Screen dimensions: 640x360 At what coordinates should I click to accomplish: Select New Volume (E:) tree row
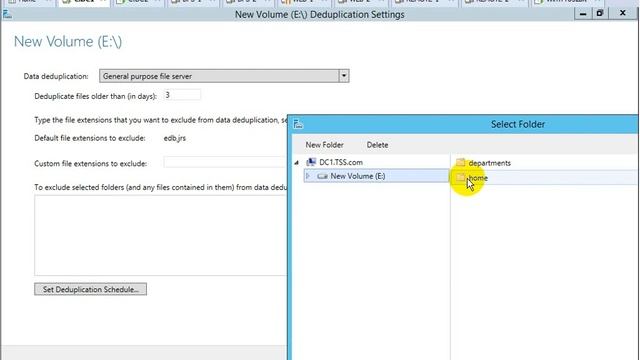click(x=376, y=176)
